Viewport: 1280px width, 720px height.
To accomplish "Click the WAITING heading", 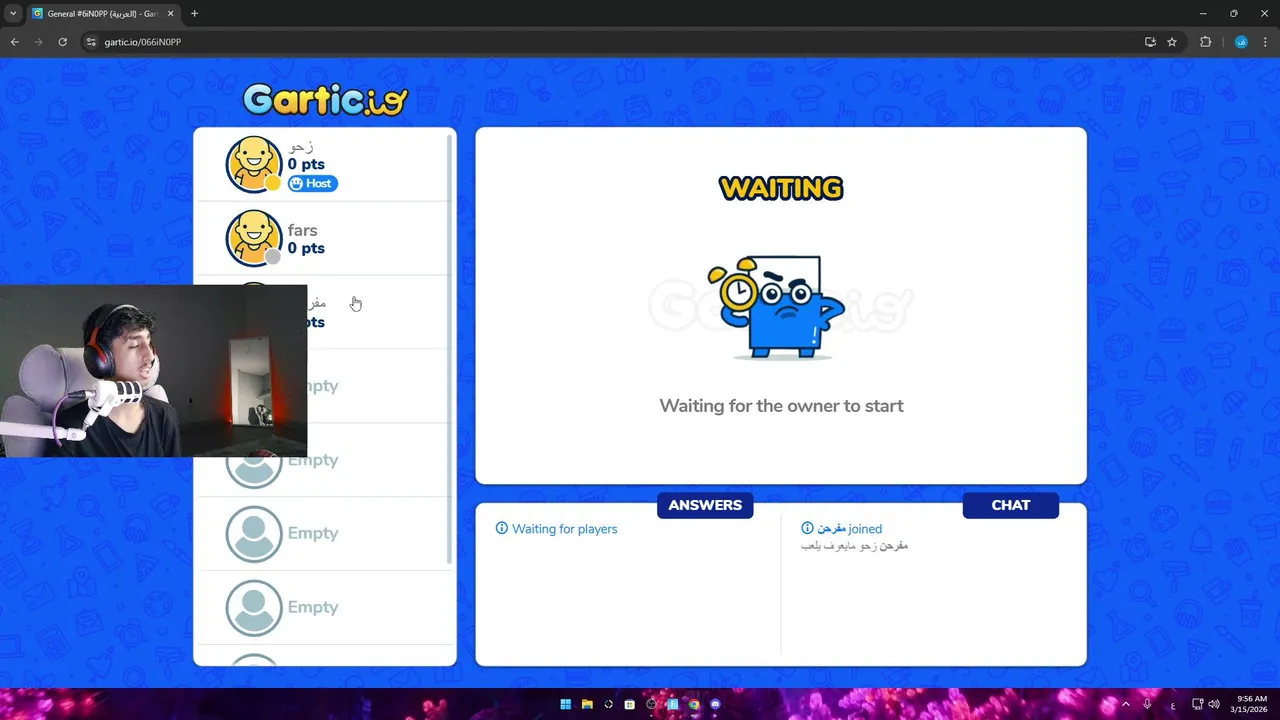I will coord(781,188).
